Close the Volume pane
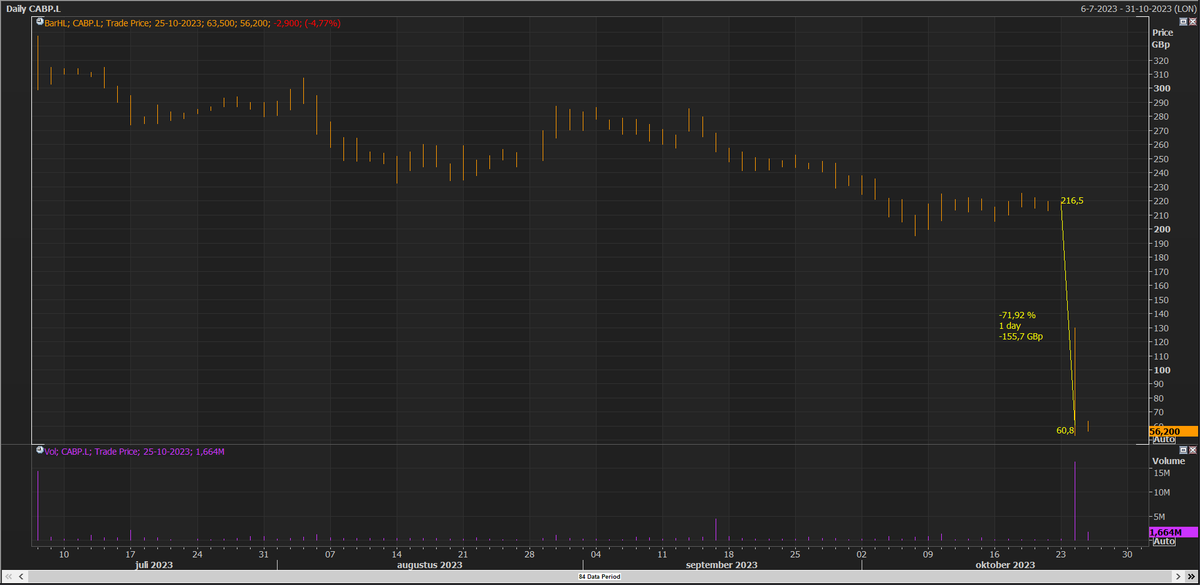Screen dimensions: 1200x585 click(1194, 451)
